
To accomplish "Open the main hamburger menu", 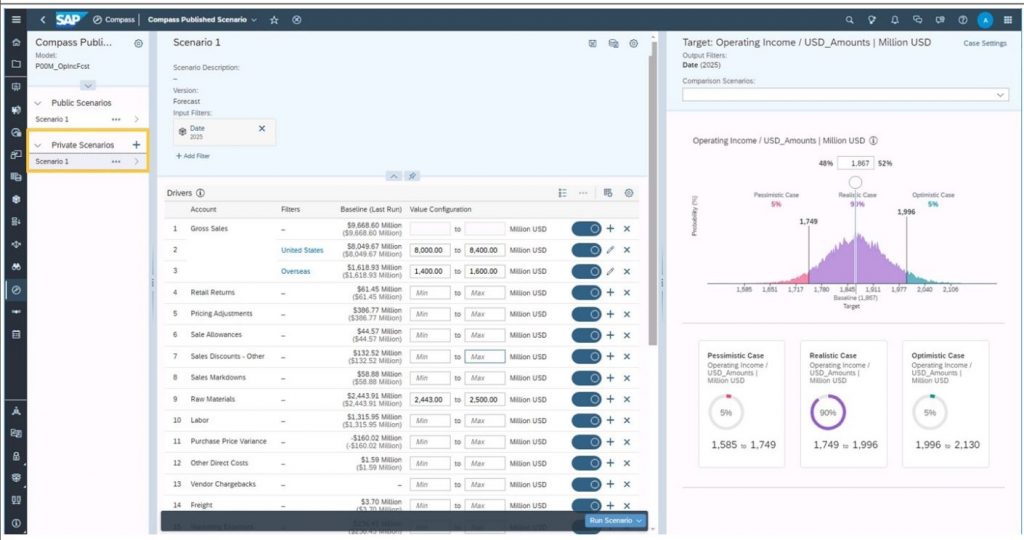I will tap(15, 19).
